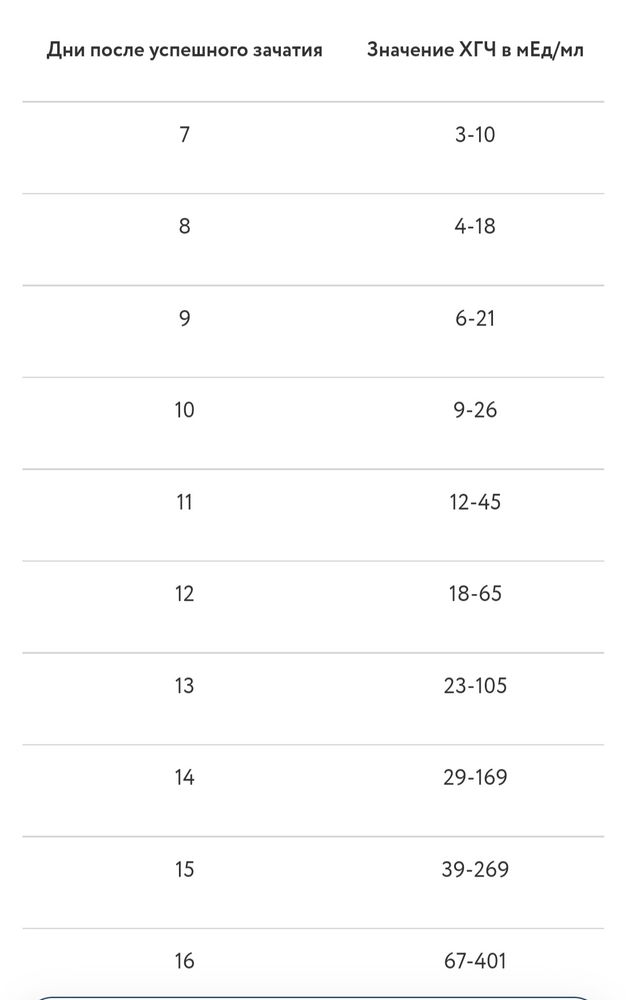Screen dimensions: 626x1000
Task: Select the day 10 cell
Action: 184,410
